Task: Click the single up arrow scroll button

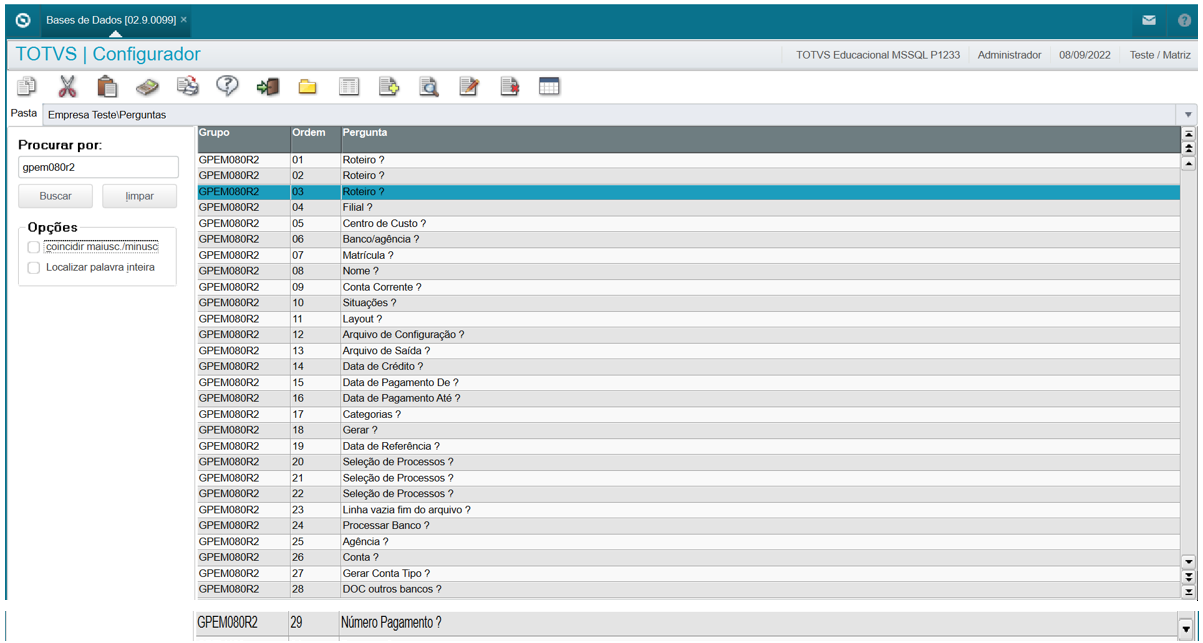Action: click(x=1189, y=163)
